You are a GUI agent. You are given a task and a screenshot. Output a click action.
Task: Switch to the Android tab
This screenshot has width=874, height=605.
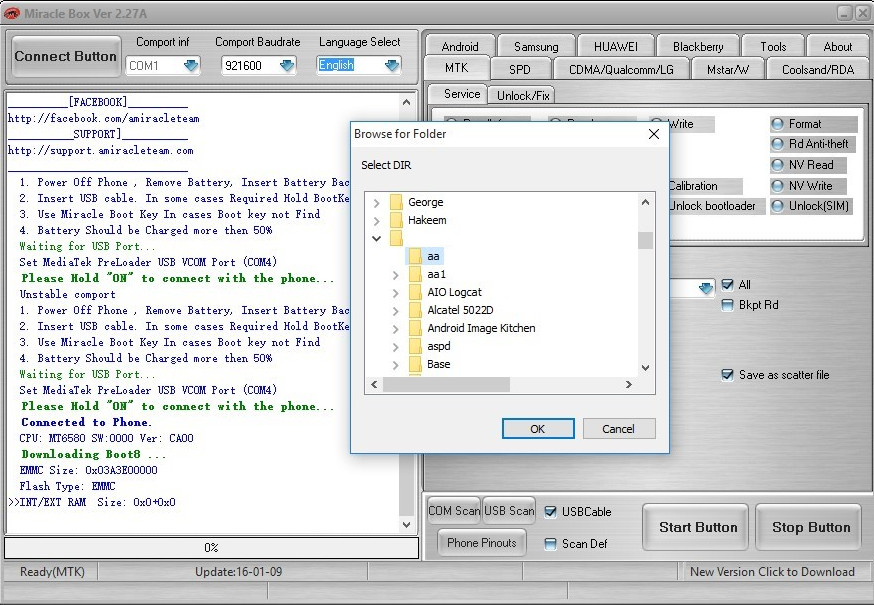pyautogui.click(x=460, y=46)
